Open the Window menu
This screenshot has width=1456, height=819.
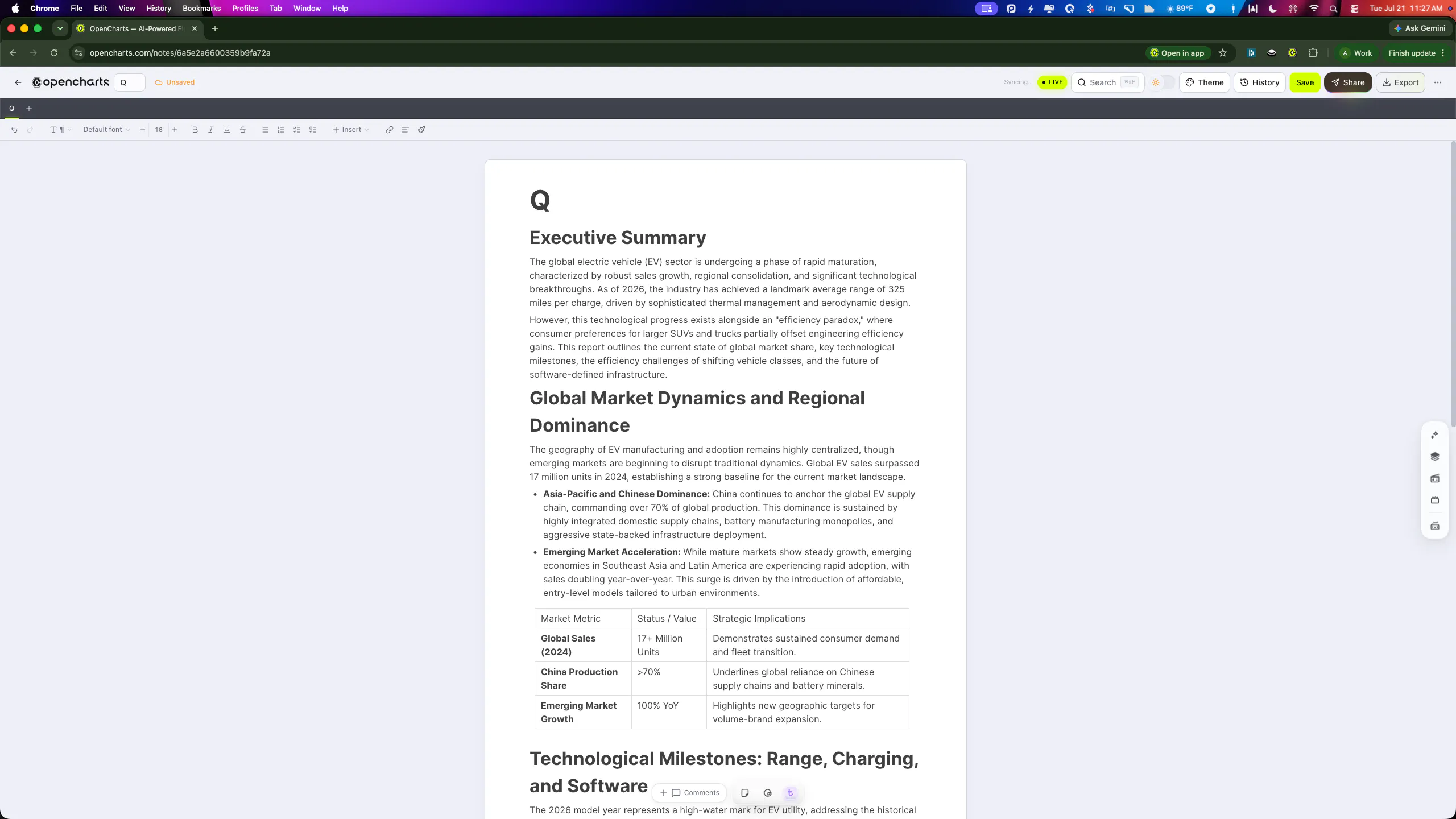307,8
